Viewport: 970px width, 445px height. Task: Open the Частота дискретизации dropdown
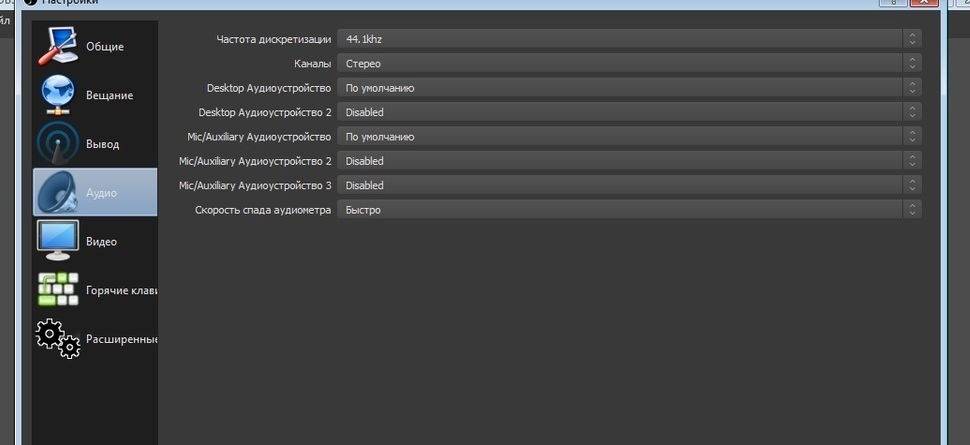click(x=628, y=39)
